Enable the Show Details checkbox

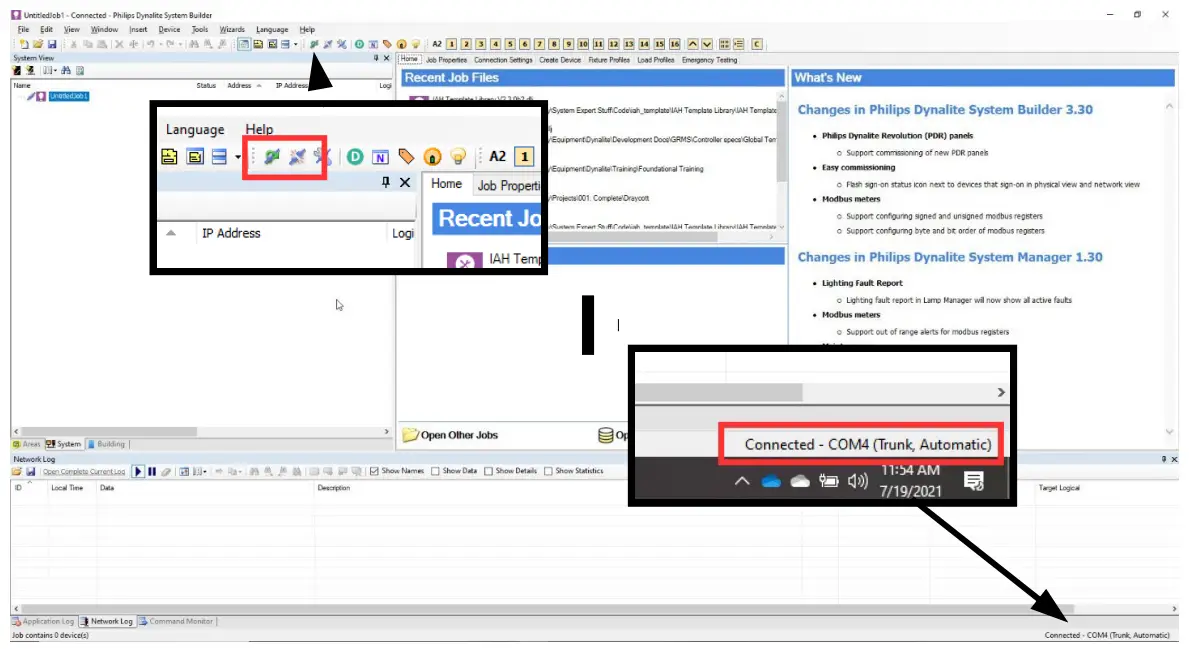click(x=488, y=472)
